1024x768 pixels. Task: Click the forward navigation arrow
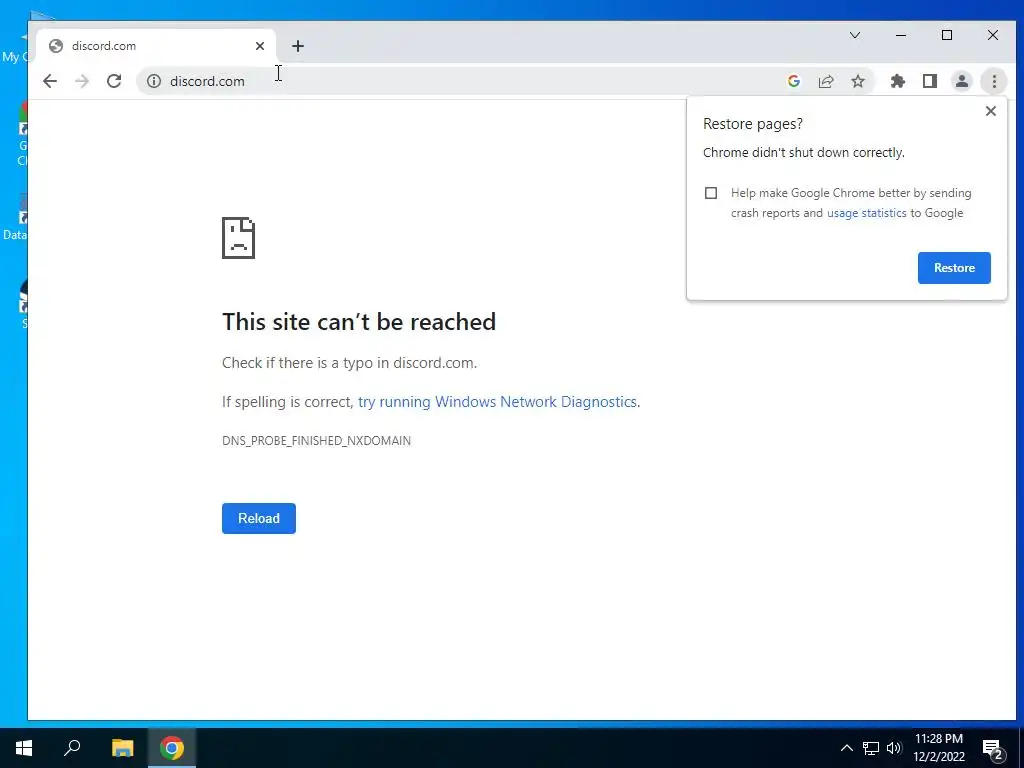[82, 81]
